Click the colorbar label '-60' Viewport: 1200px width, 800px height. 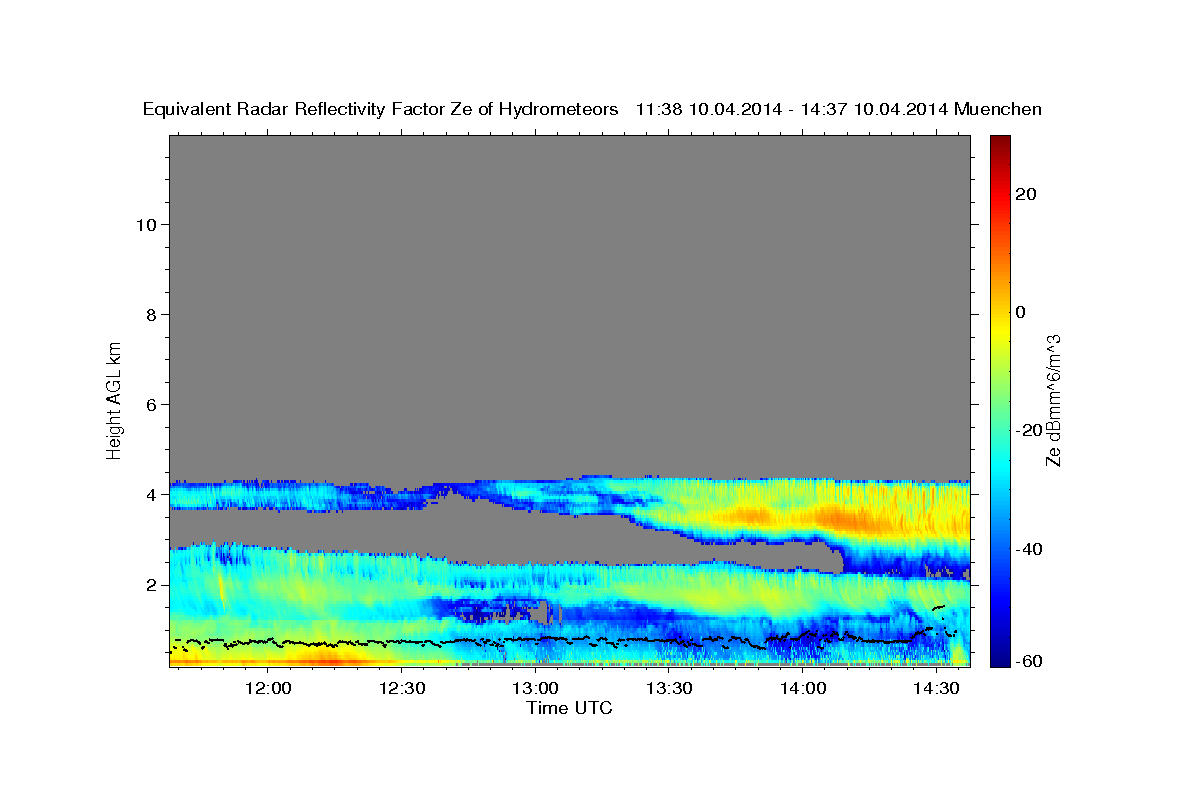[x=1027, y=660]
